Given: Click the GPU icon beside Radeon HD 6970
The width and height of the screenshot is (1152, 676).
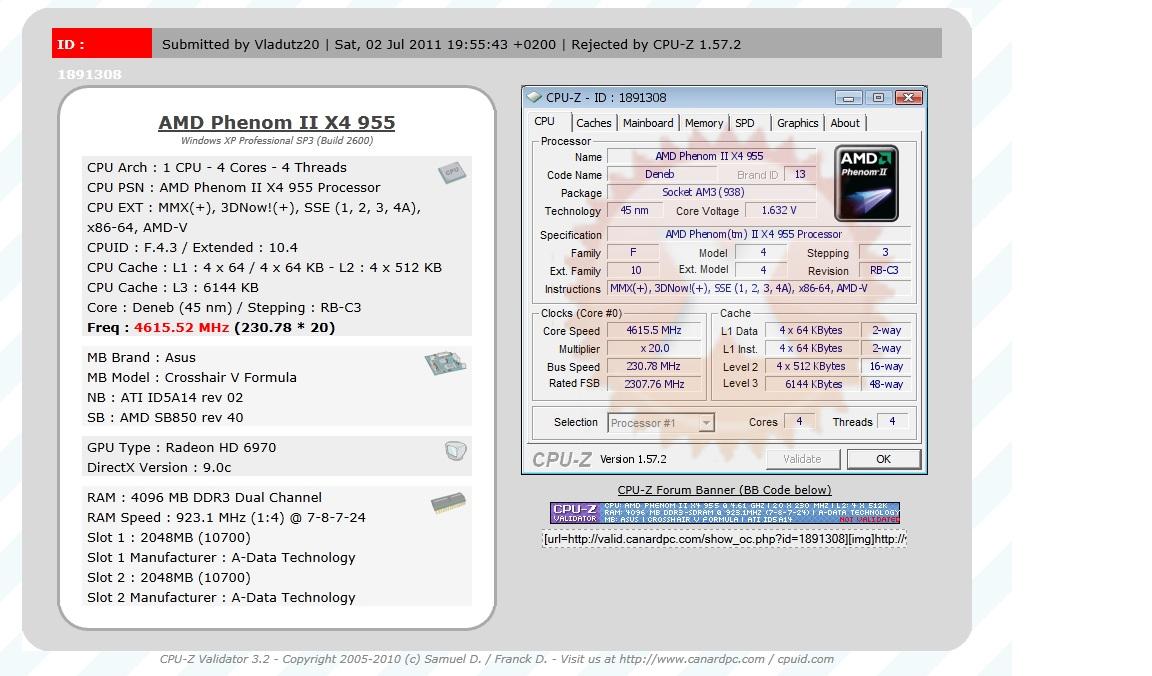Looking at the screenshot, I should (456, 450).
